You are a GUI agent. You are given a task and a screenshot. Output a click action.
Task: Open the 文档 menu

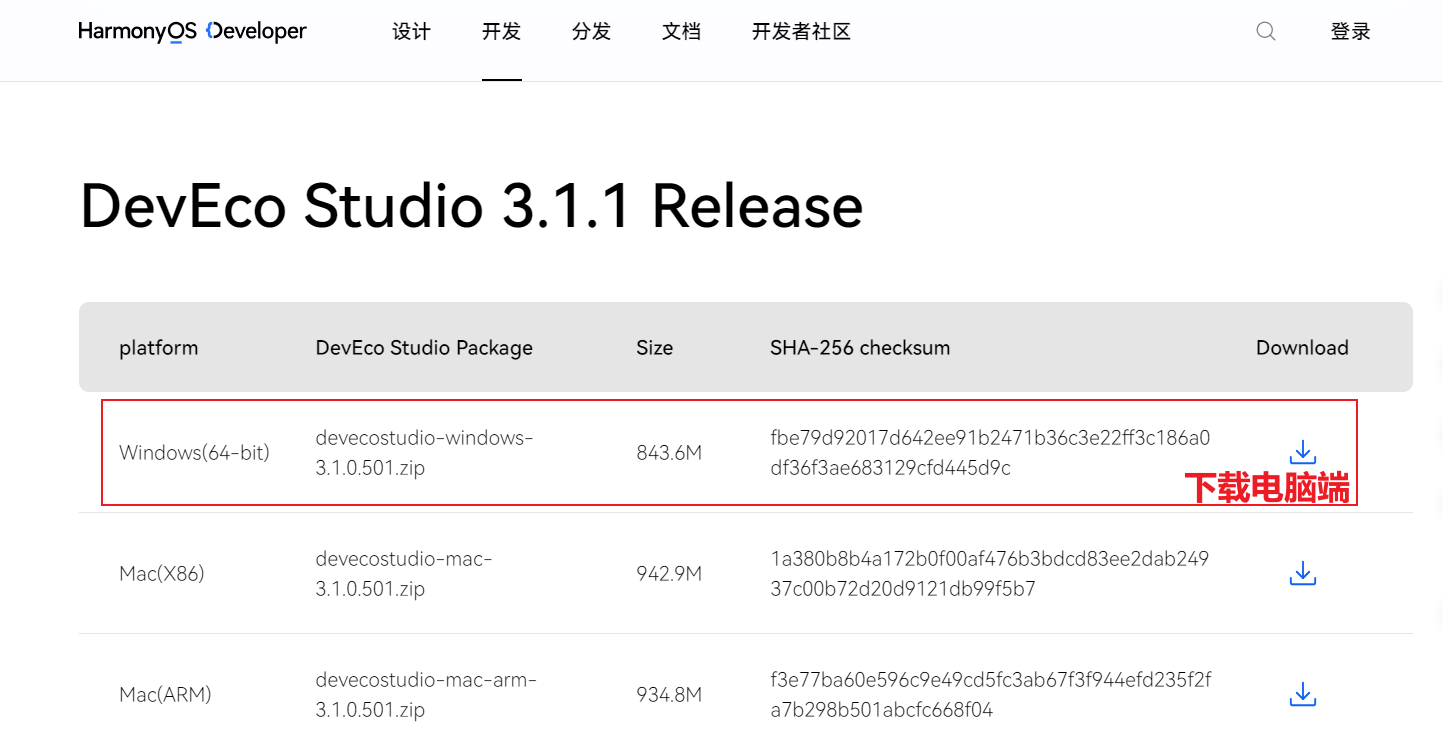click(681, 32)
